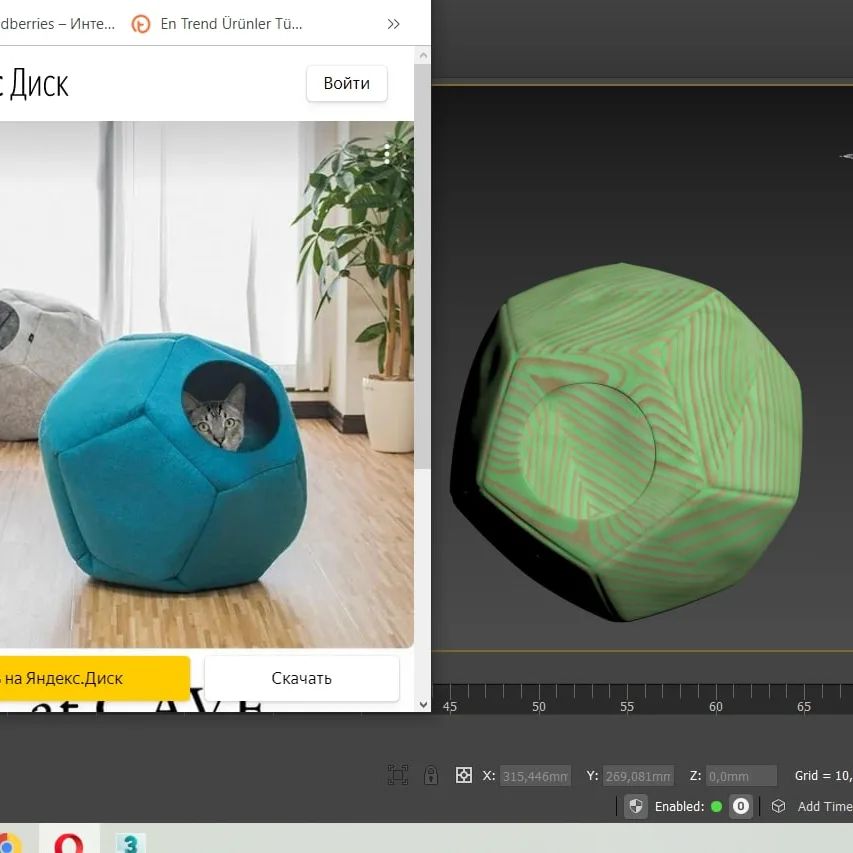Image resolution: width=853 pixels, height=853 pixels.
Task: Open Chrome from the taskbar
Action: [x=11, y=842]
